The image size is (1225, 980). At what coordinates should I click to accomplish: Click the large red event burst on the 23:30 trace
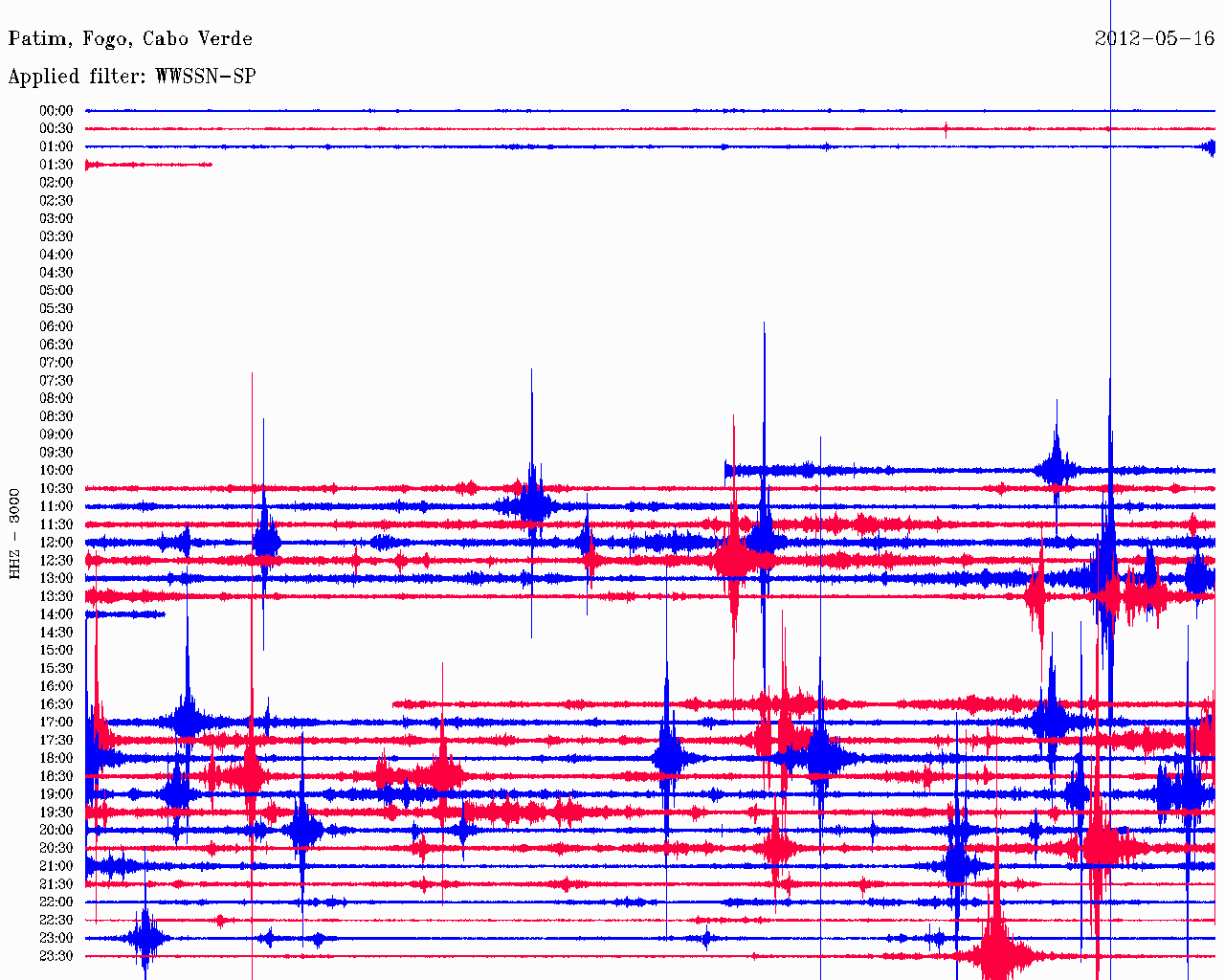[996, 954]
